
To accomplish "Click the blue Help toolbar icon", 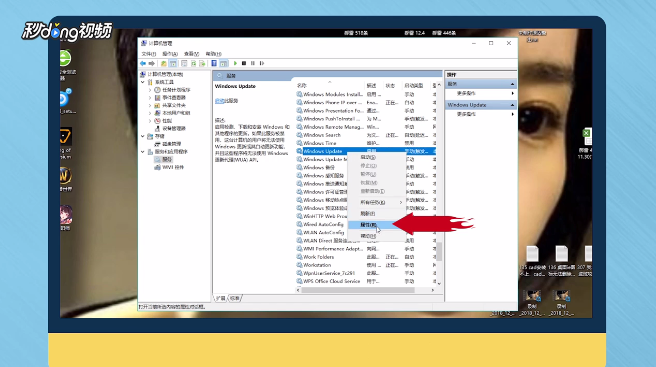I will [x=214, y=63].
